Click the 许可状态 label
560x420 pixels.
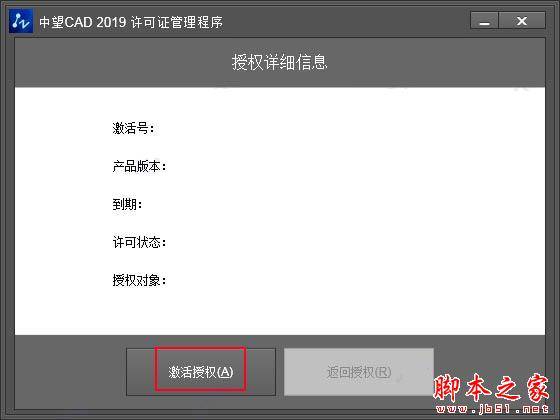[x=139, y=242]
